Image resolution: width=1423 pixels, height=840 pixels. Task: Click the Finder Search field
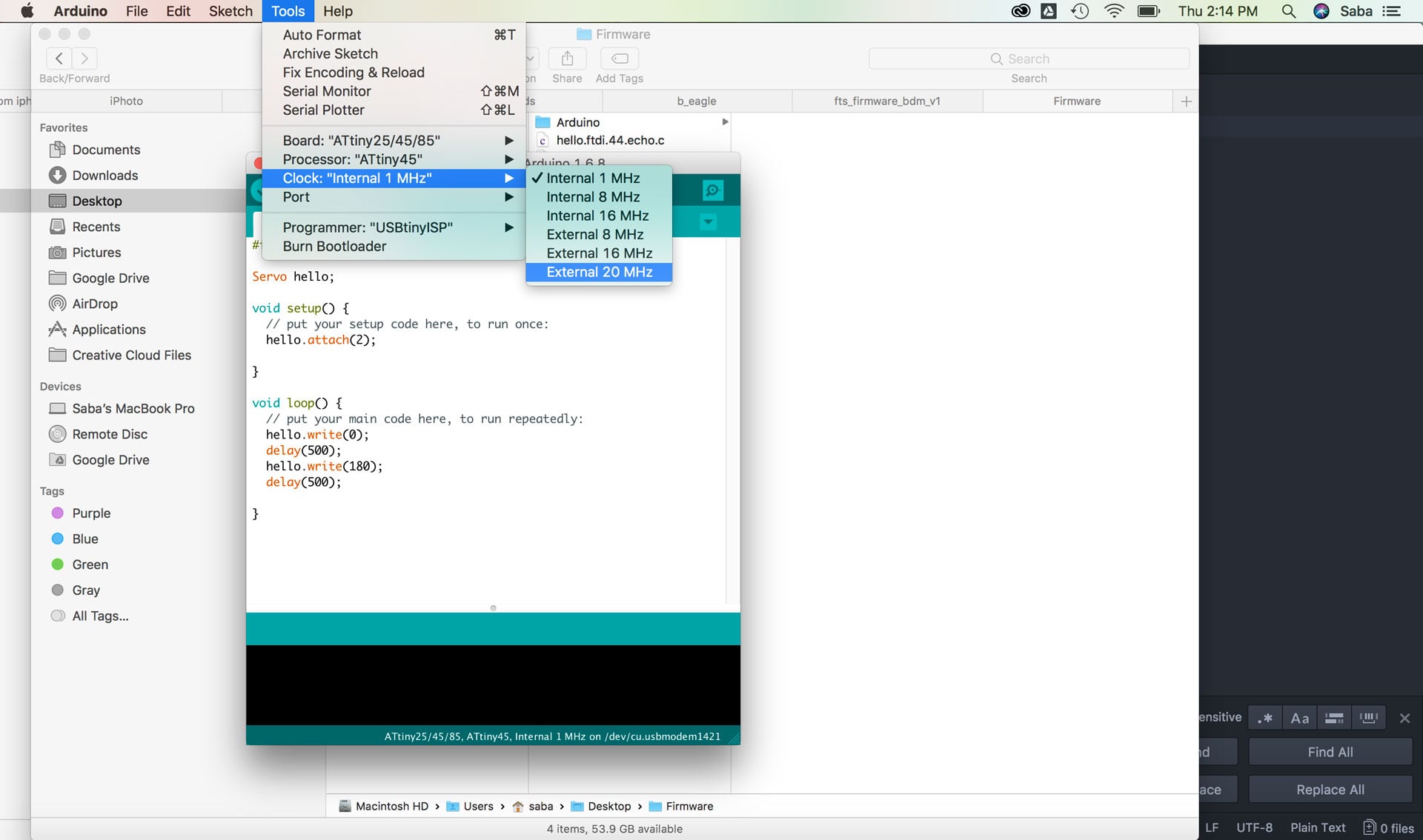(x=1029, y=59)
